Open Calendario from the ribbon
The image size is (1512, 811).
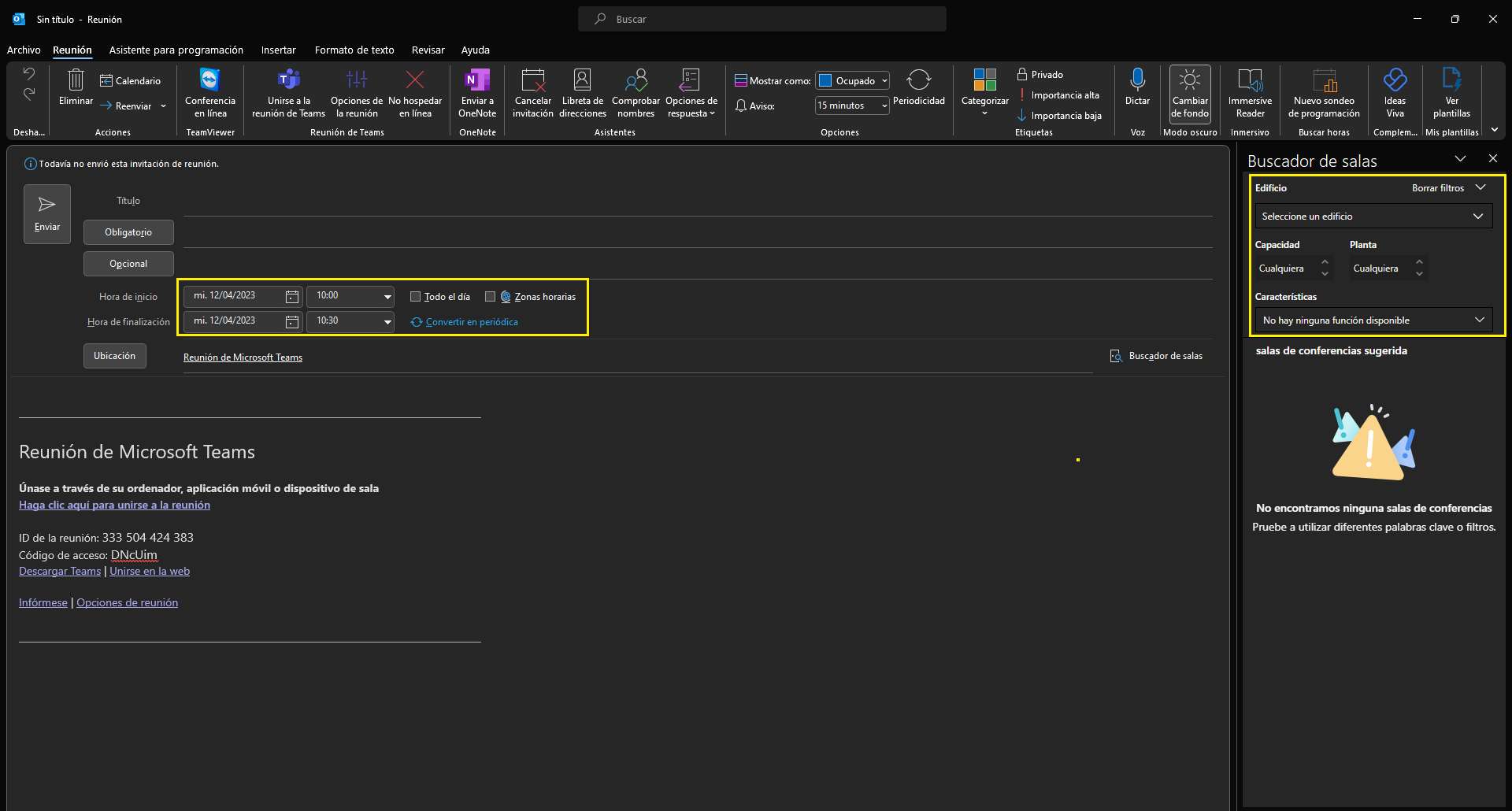coord(130,80)
